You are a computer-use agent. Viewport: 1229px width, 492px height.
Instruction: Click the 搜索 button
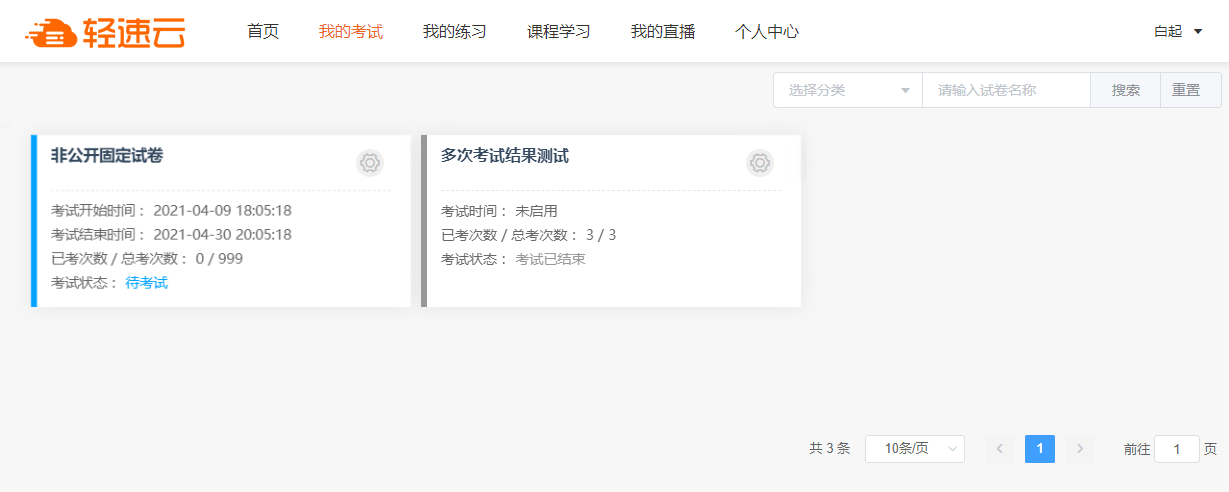[1126, 90]
